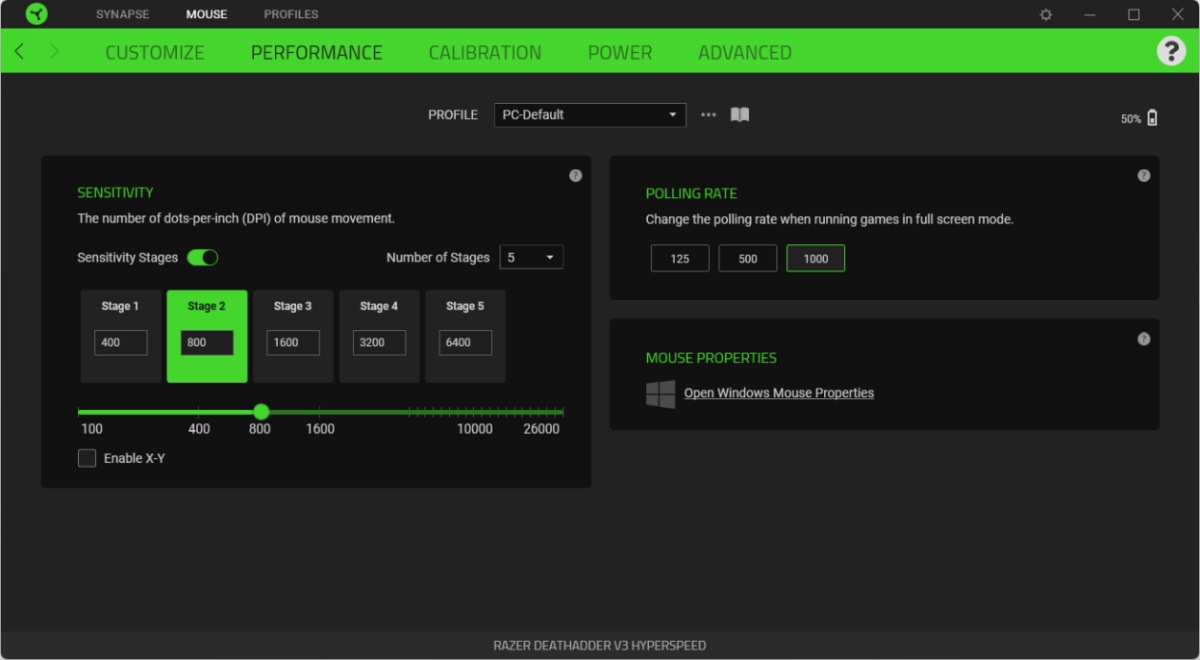Click the Stage 1 DPI input field
1200x660 pixels.
coord(121,342)
